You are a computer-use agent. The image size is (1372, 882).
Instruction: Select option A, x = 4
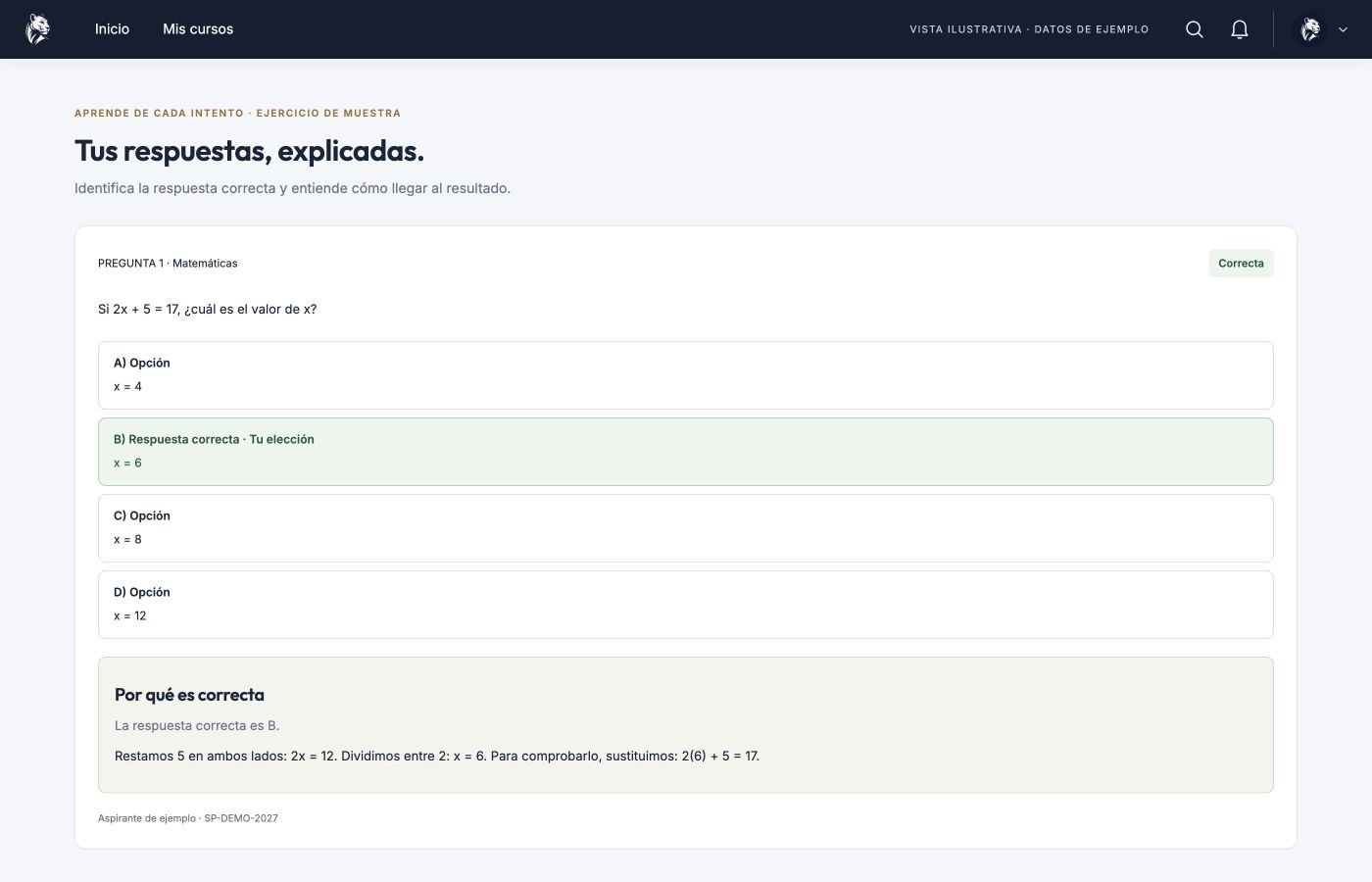tap(685, 375)
